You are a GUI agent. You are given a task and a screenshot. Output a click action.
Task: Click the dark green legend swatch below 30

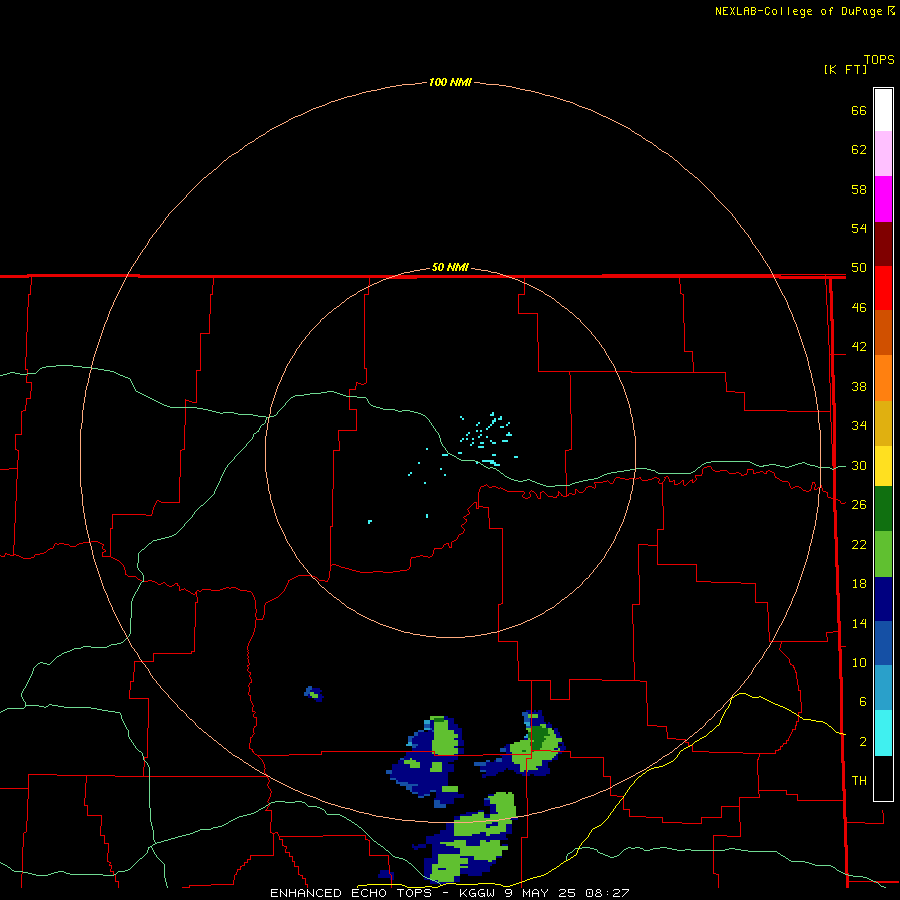click(883, 509)
